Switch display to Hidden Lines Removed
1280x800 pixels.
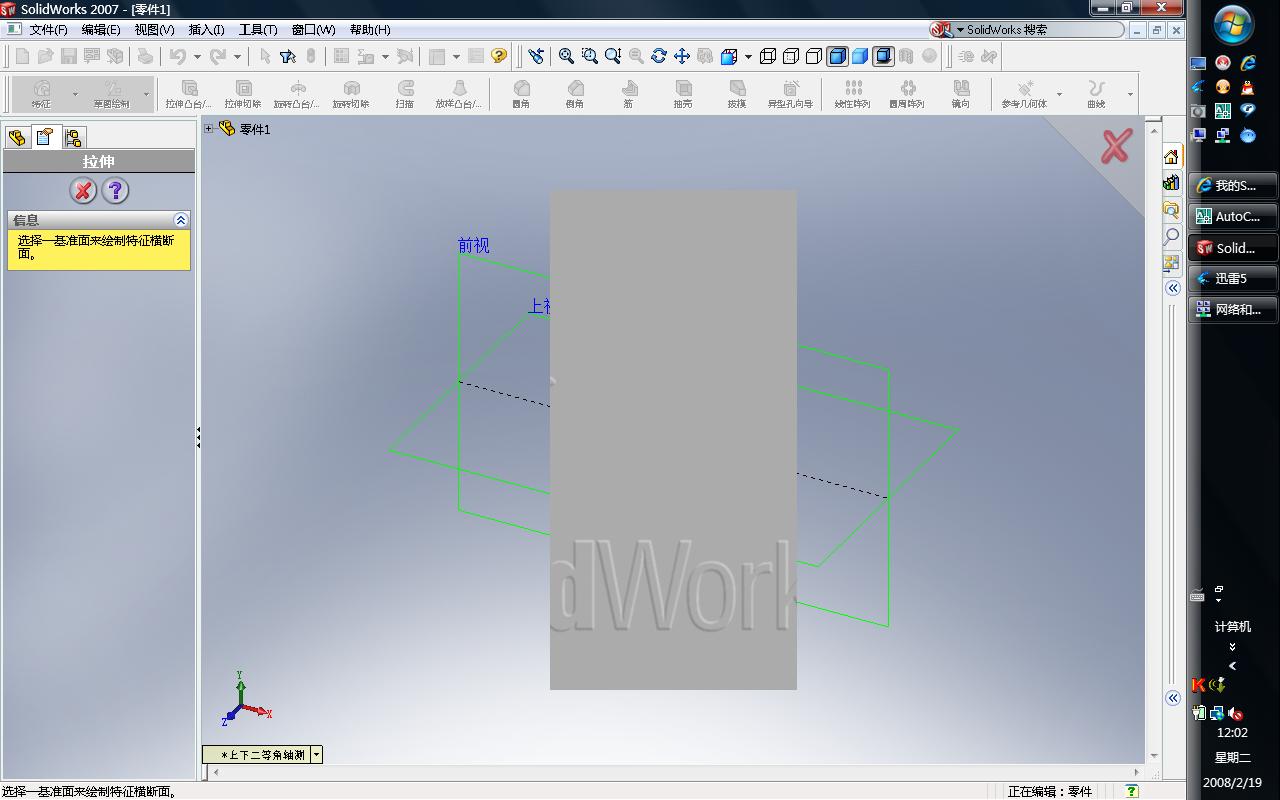click(814, 56)
